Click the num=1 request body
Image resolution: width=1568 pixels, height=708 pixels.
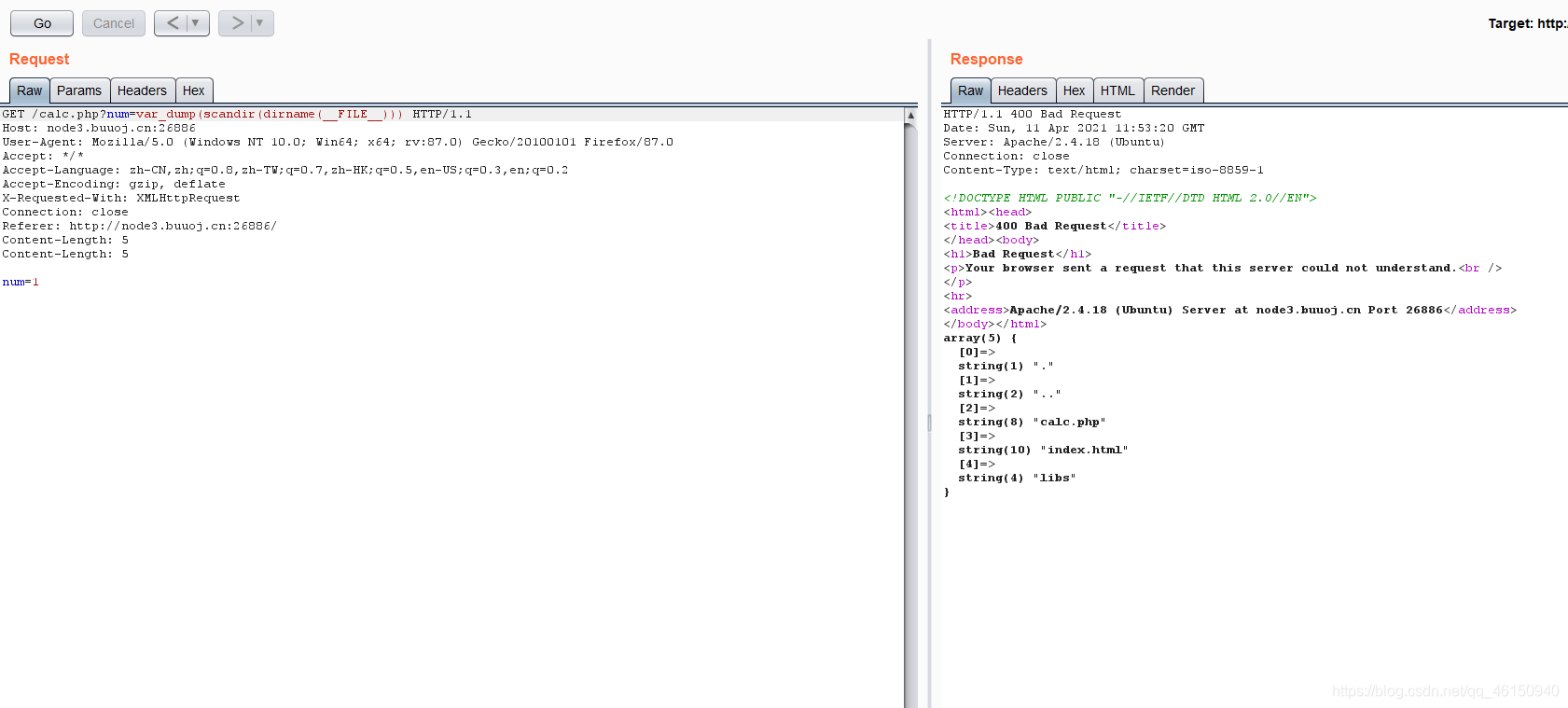pos(21,282)
